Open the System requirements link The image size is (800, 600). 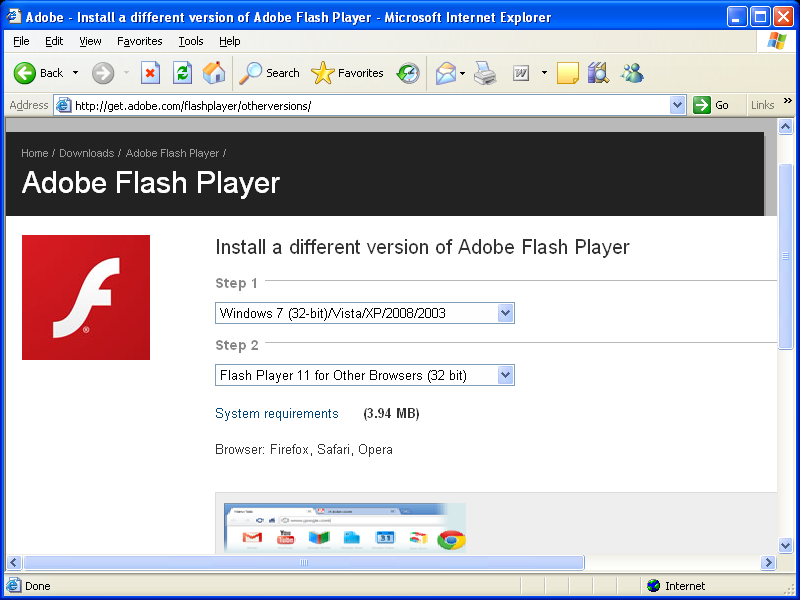(277, 413)
